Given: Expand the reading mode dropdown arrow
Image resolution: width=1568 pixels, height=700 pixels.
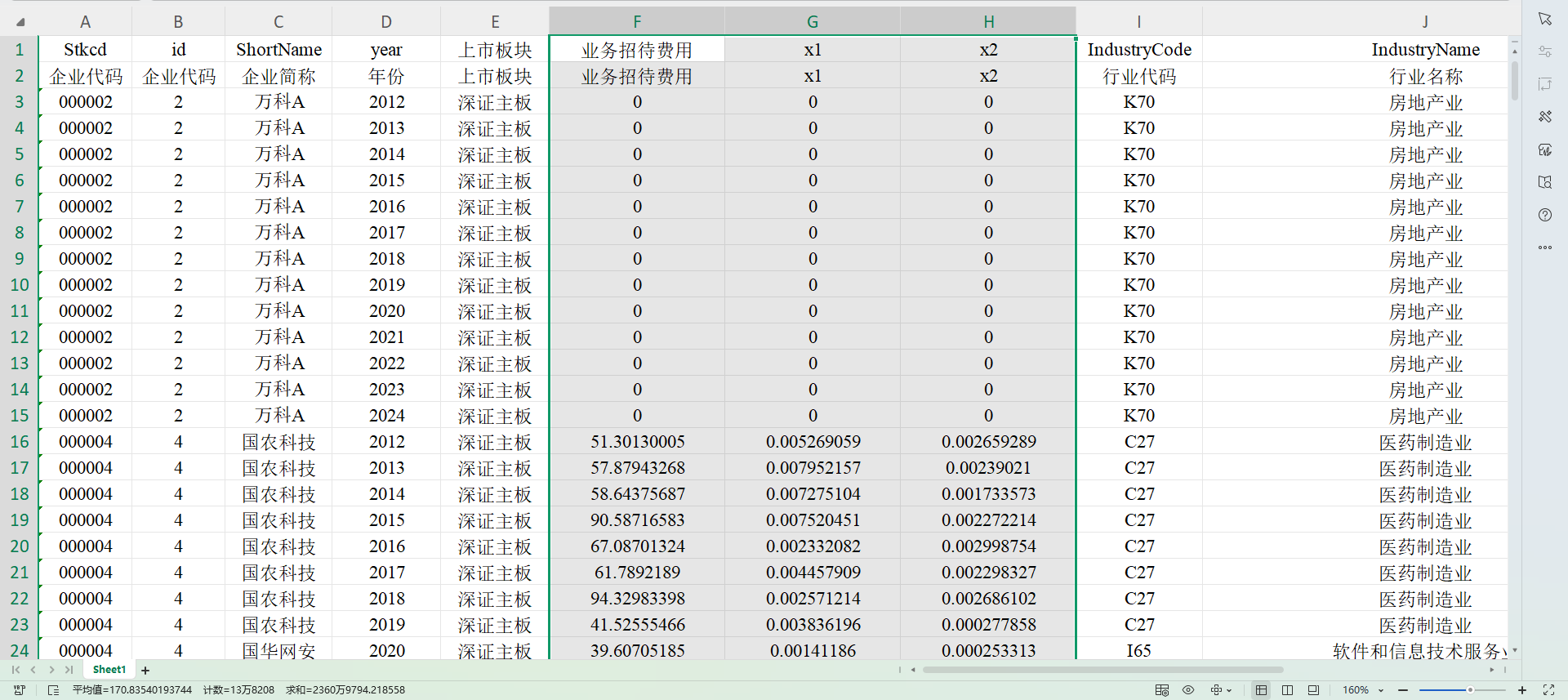Looking at the screenshot, I should coord(1229,691).
